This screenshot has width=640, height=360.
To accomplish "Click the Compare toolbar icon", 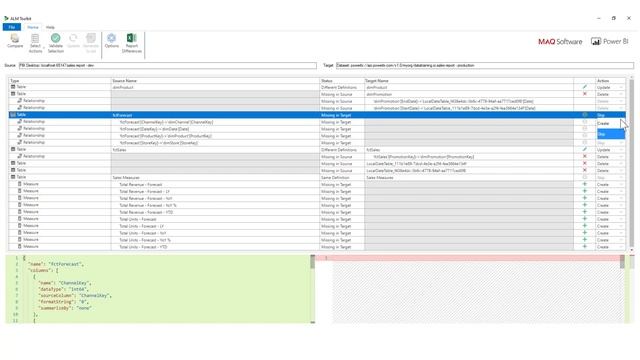I will 15,38.
